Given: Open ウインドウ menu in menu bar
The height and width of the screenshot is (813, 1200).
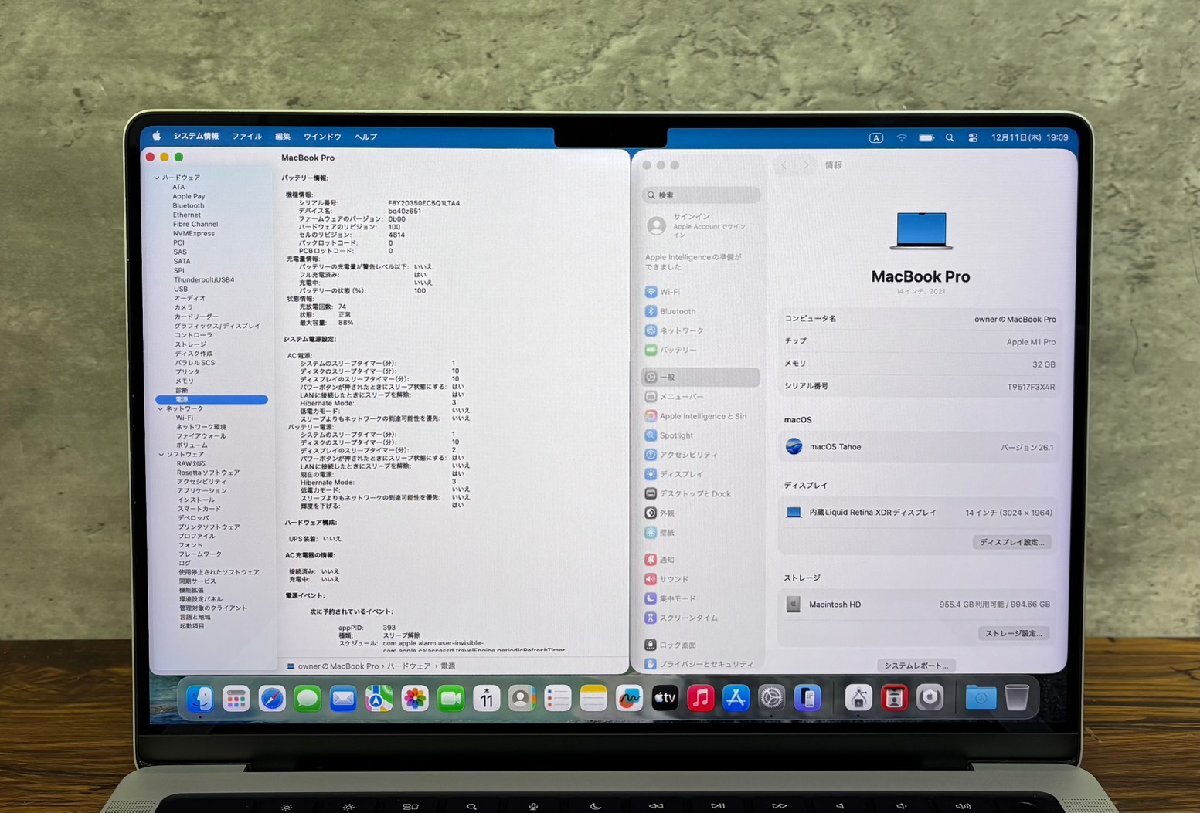Looking at the screenshot, I should (322, 136).
